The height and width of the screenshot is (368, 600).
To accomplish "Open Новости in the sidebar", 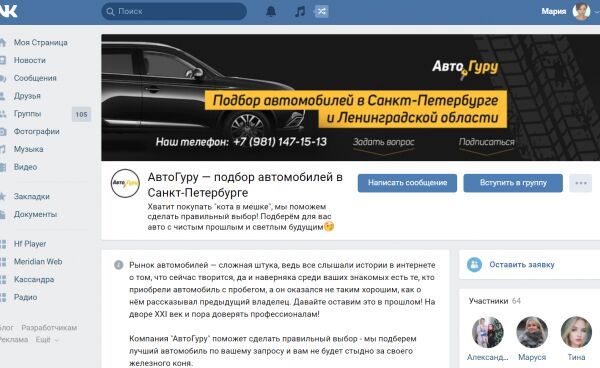I will coord(30,60).
